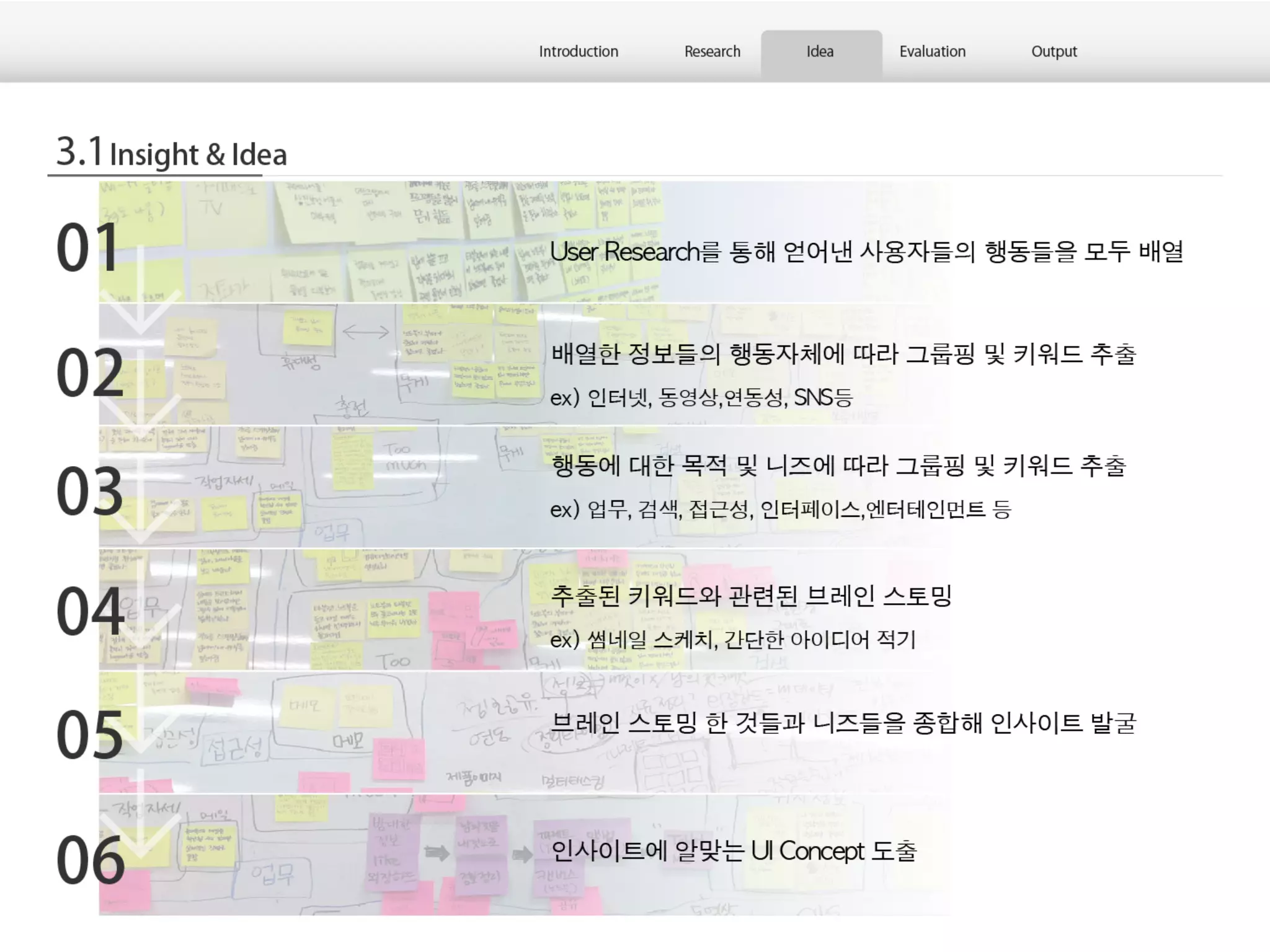Click step number 02
Viewport: 1270px width, 952px height.
click(x=90, y=373)
